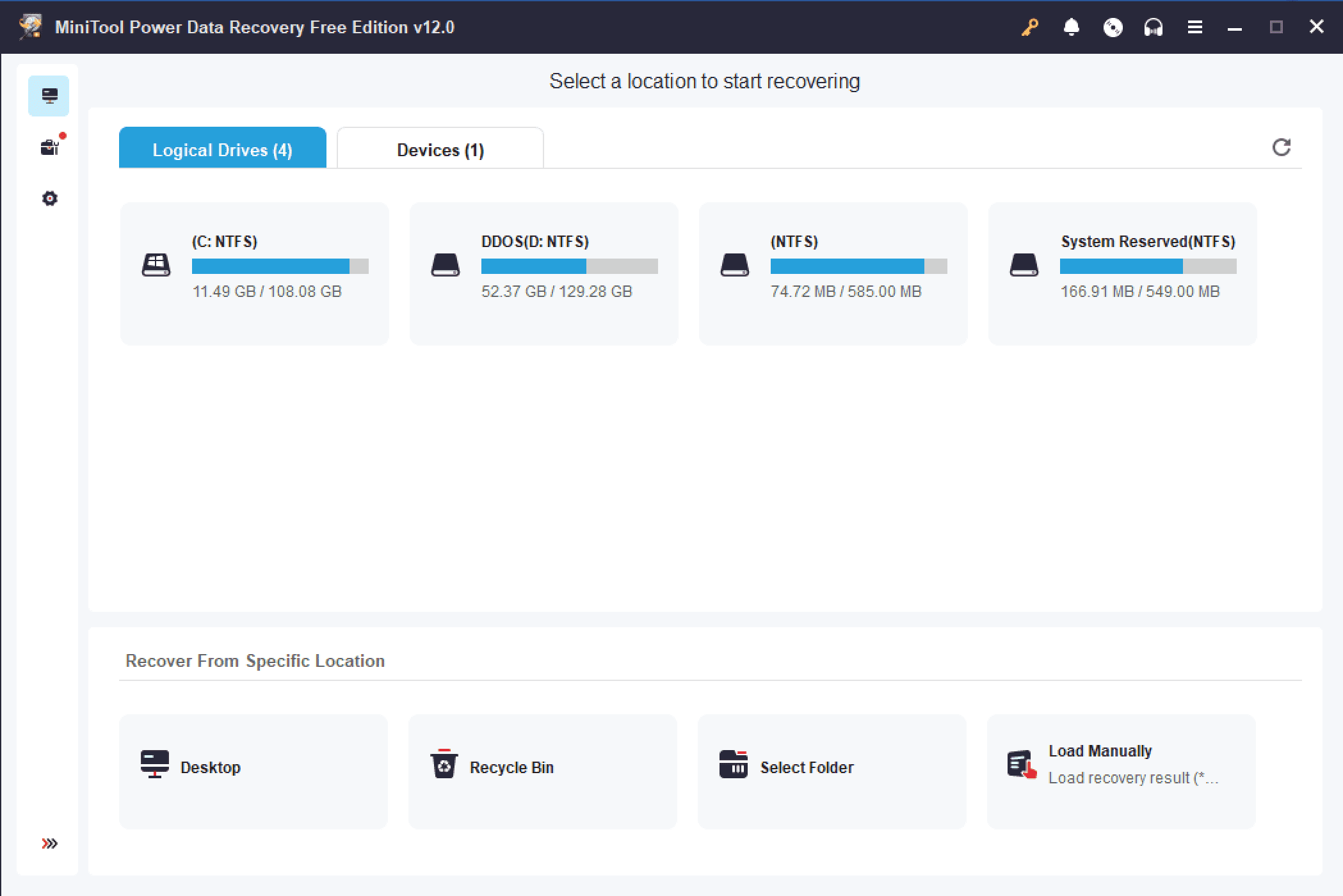Click the refresh drives icon top-right

(1281, 147)
